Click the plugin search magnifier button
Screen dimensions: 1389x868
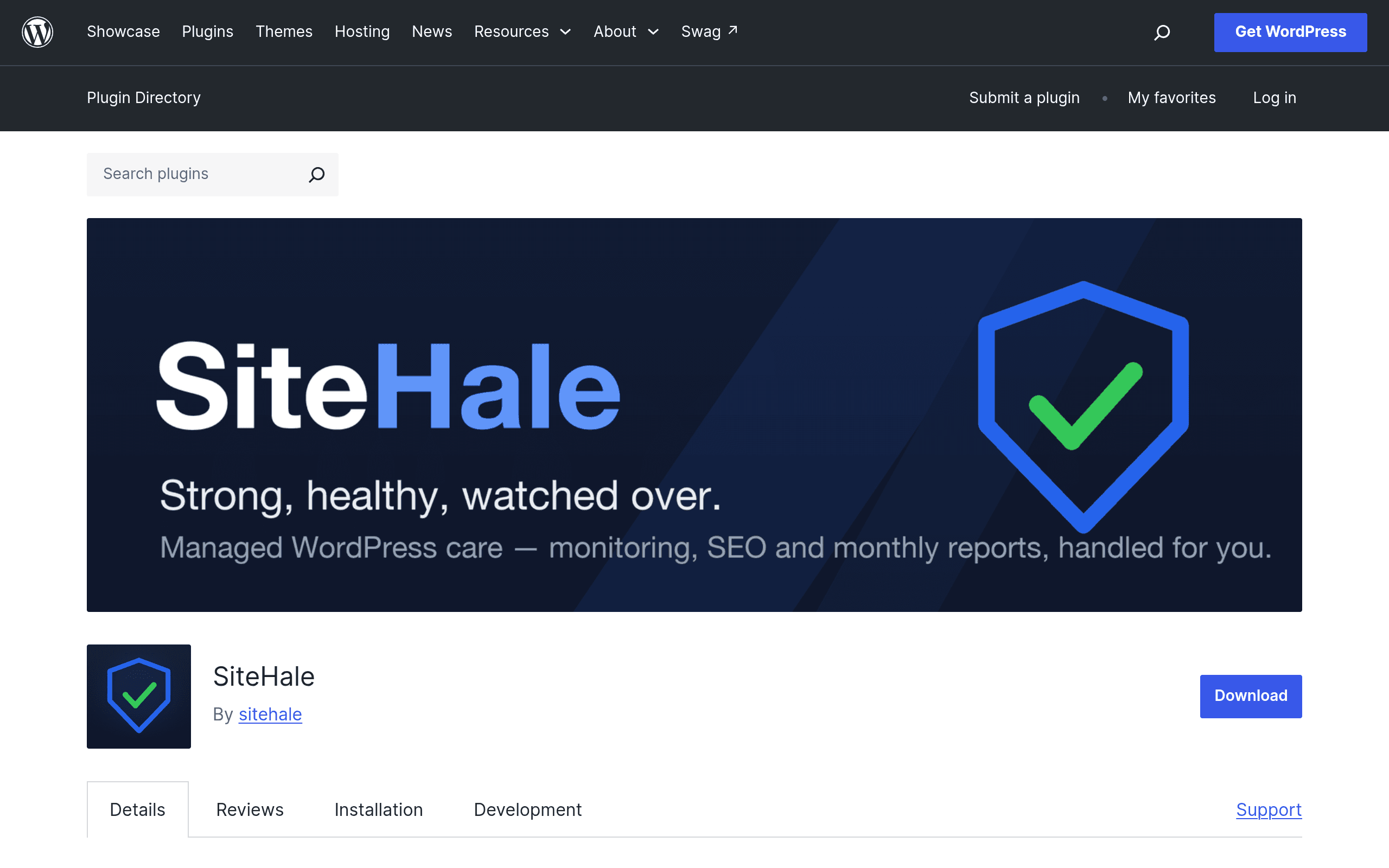pos(317,174)
